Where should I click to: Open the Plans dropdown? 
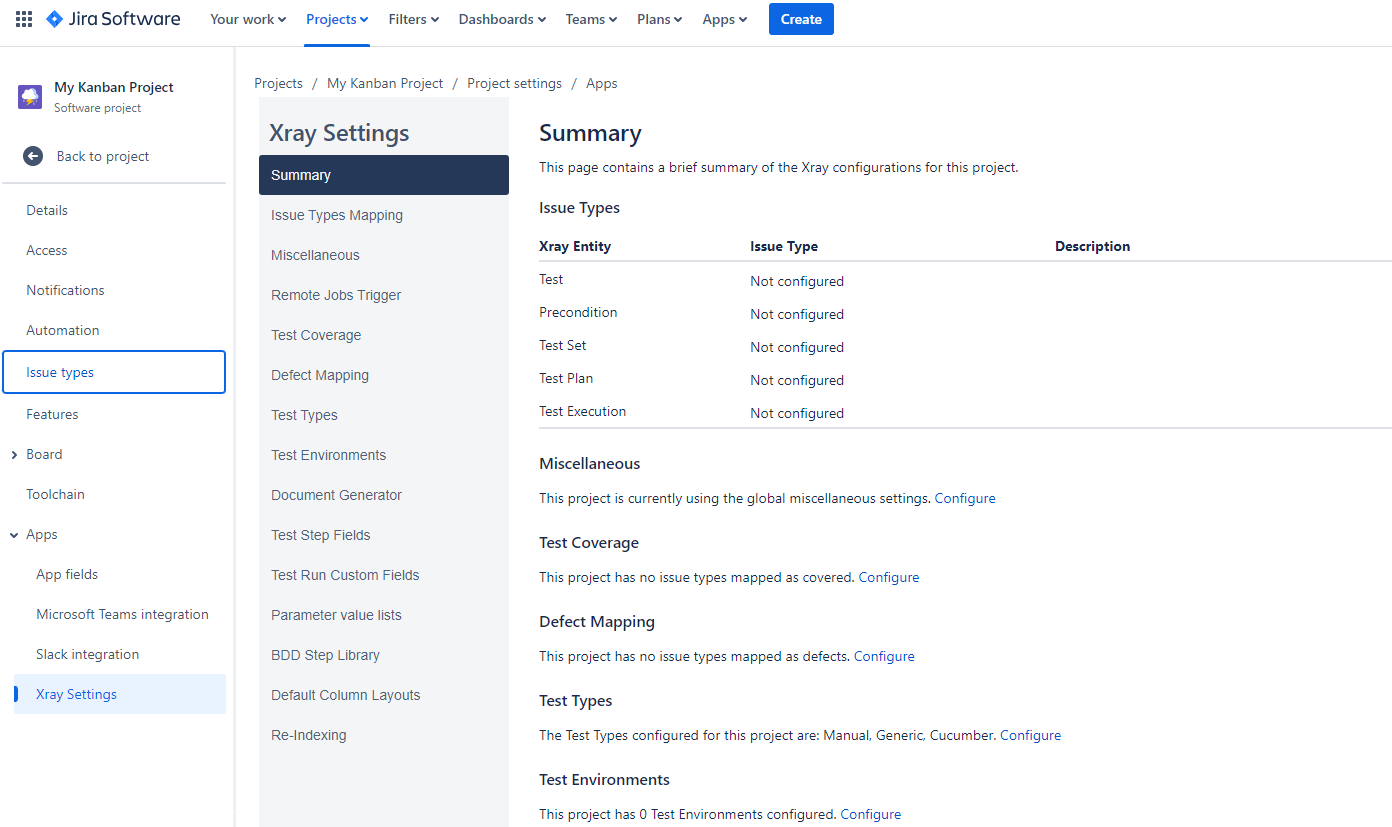[x=660, y=19]
